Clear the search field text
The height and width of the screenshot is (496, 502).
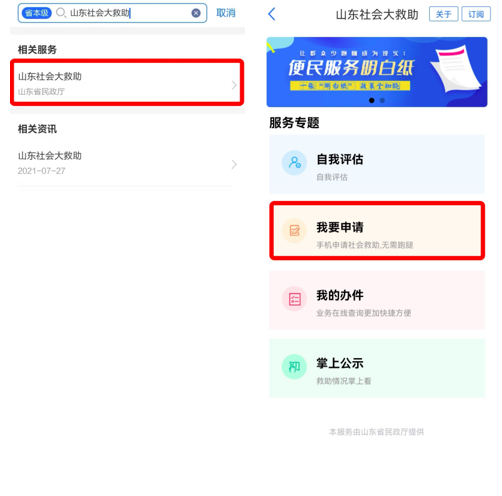196,13
